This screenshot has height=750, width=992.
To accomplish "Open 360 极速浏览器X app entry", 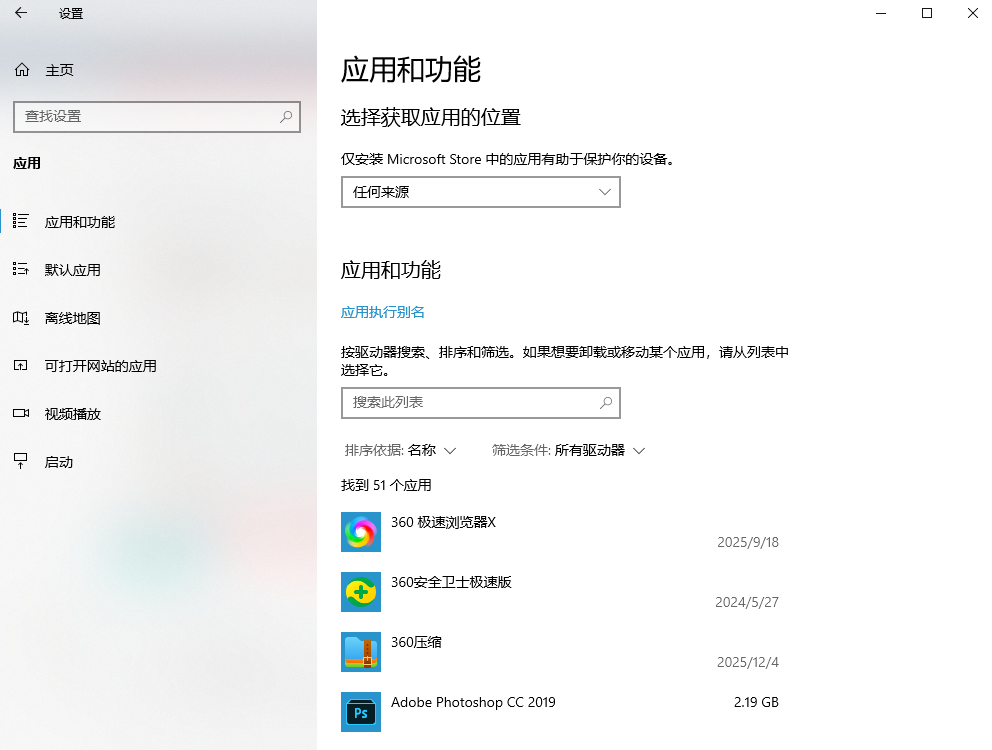I will coord(443,522).
